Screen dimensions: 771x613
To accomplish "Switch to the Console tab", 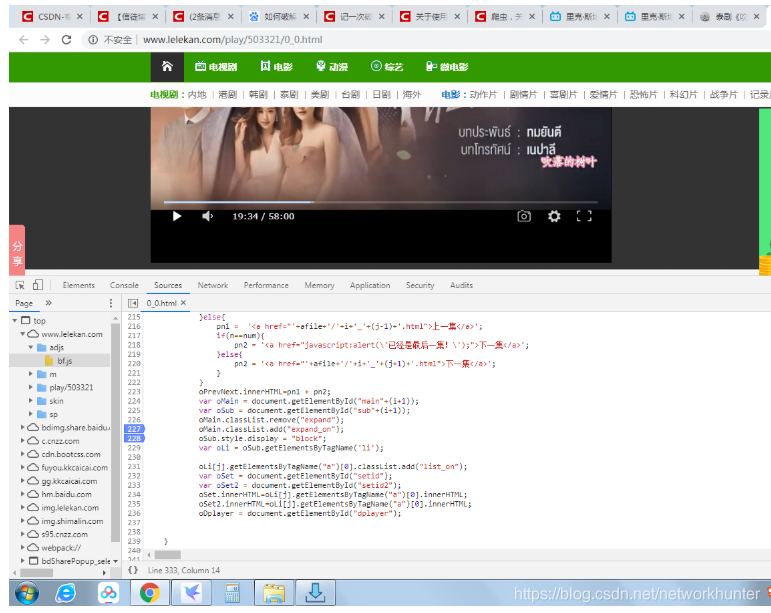I will pyautogui.click(x=124, y=285).
